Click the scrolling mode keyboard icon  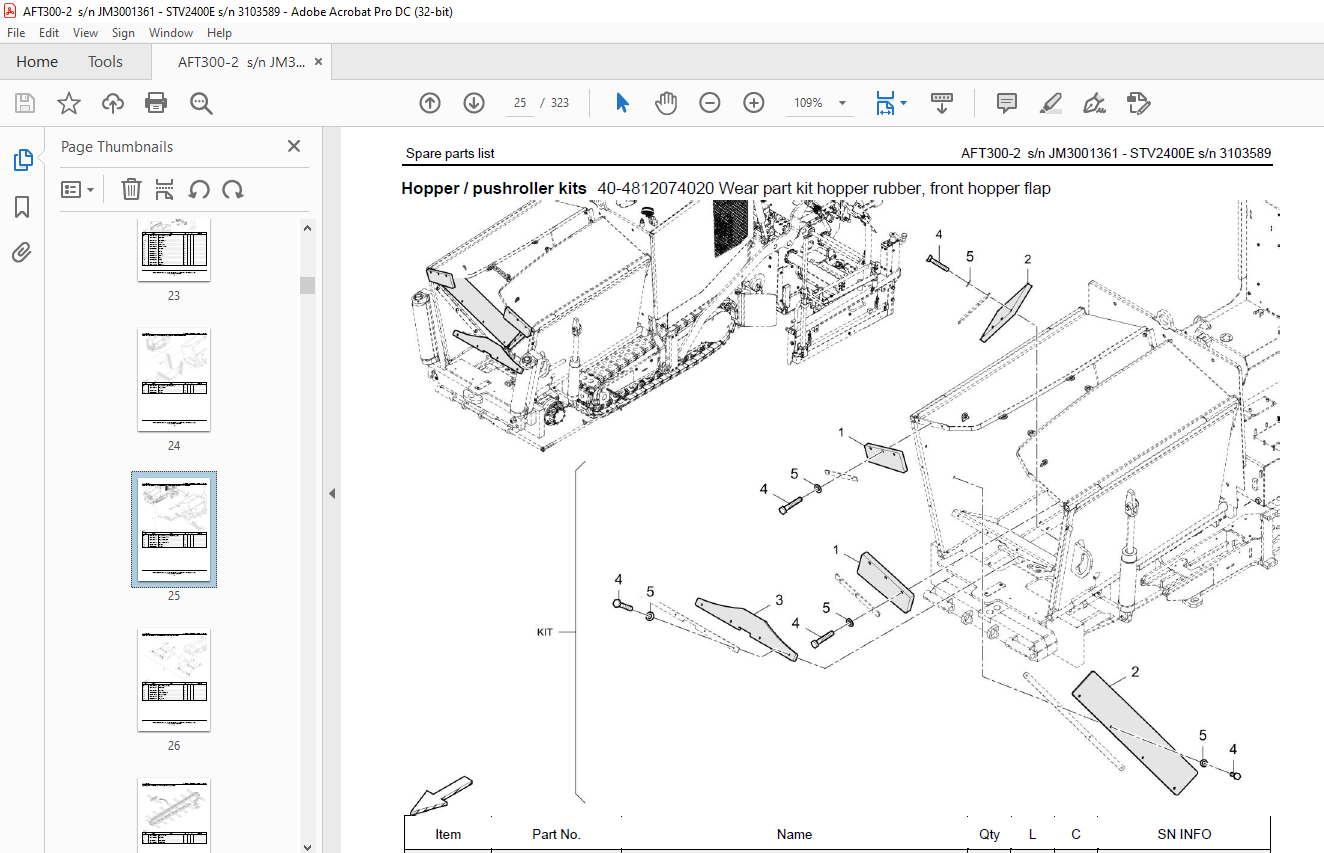[941, 103]
